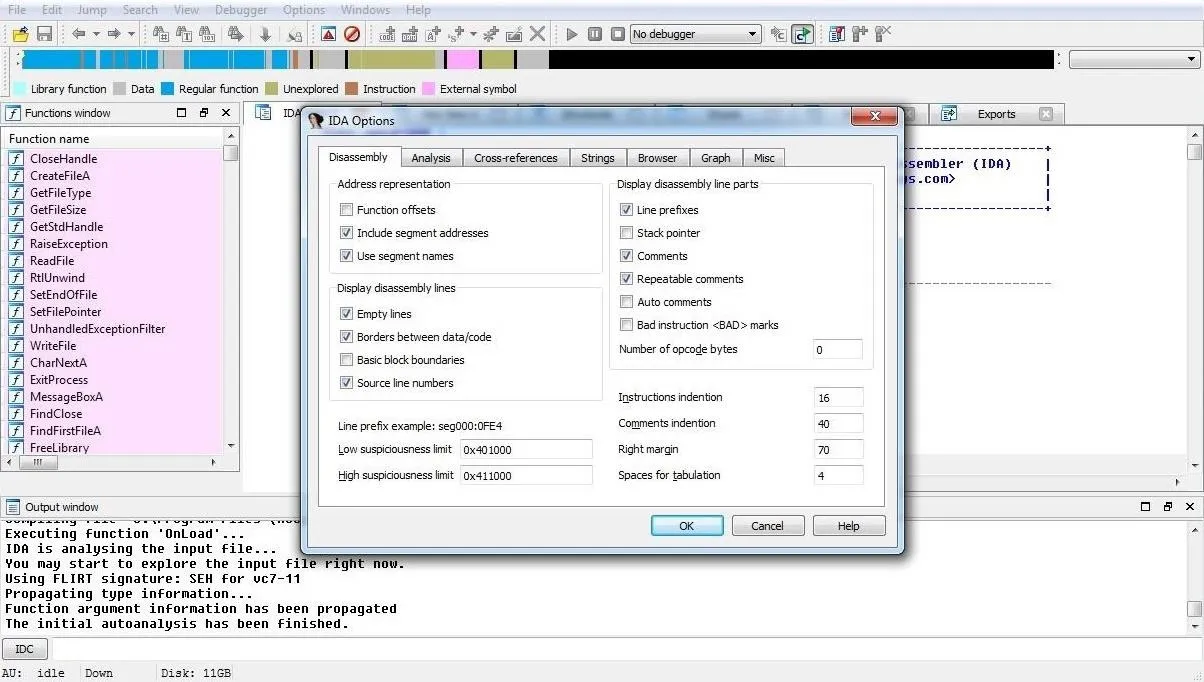
Task: Click the blue Regular function legend swatch
Action: [168, 89]
